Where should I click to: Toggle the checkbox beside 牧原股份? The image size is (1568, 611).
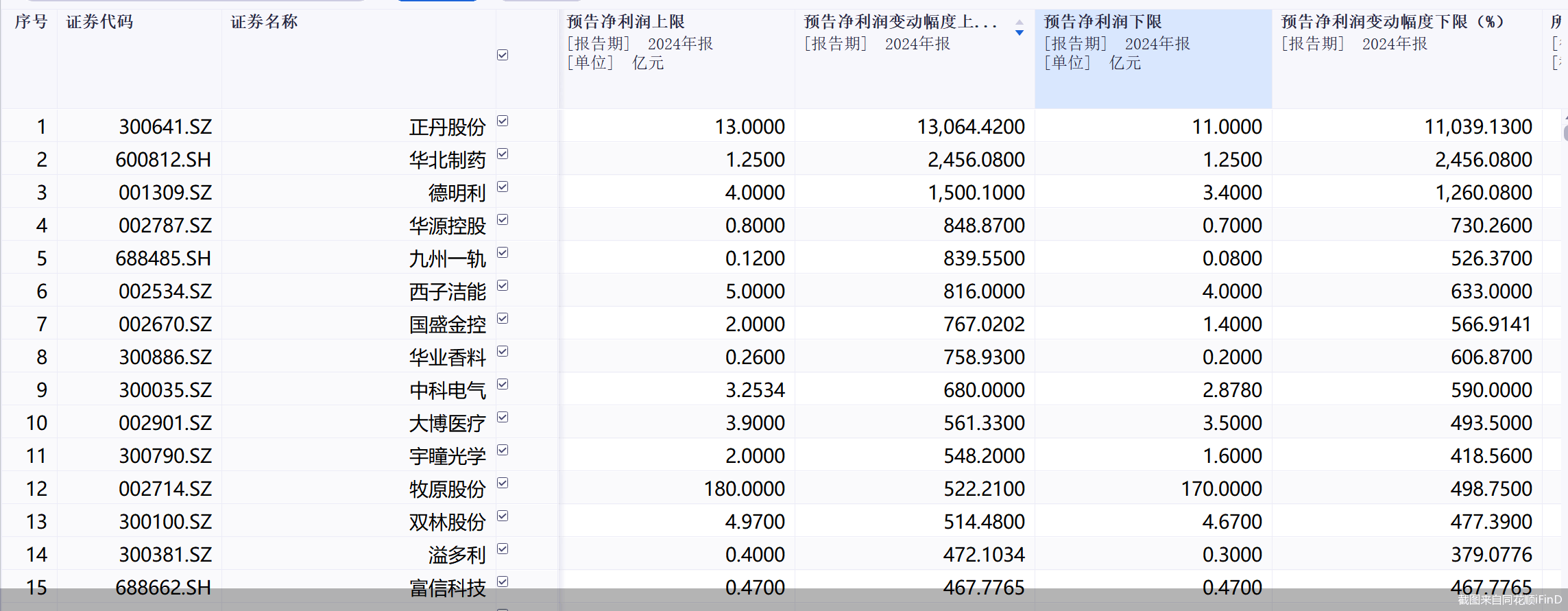[503, 483]
